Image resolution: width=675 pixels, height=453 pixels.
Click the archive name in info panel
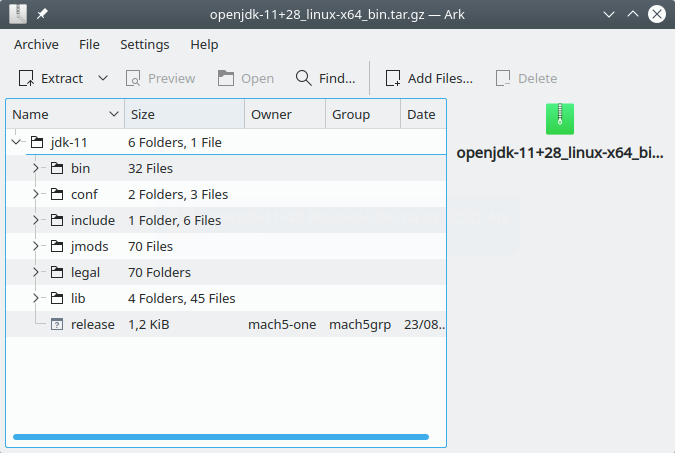560,153
